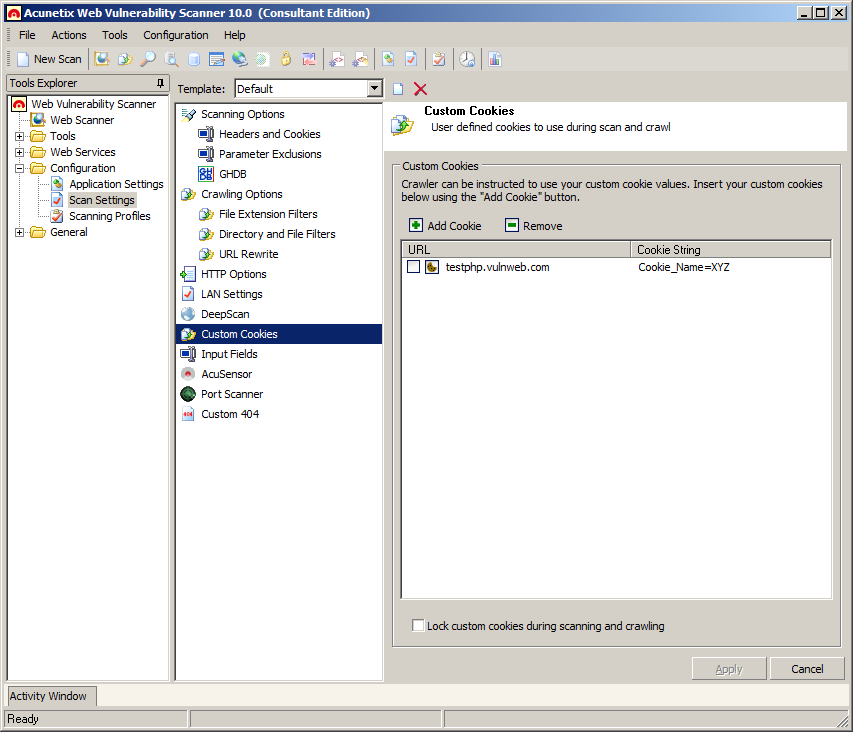
Task: Expand the Tools folder node
Action: [x=20, y=137]
